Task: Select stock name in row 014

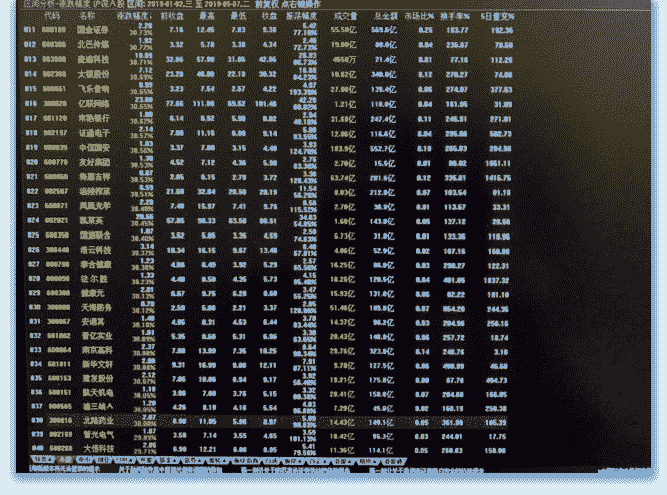Action: pyautogui.click(x=93, y=74)
